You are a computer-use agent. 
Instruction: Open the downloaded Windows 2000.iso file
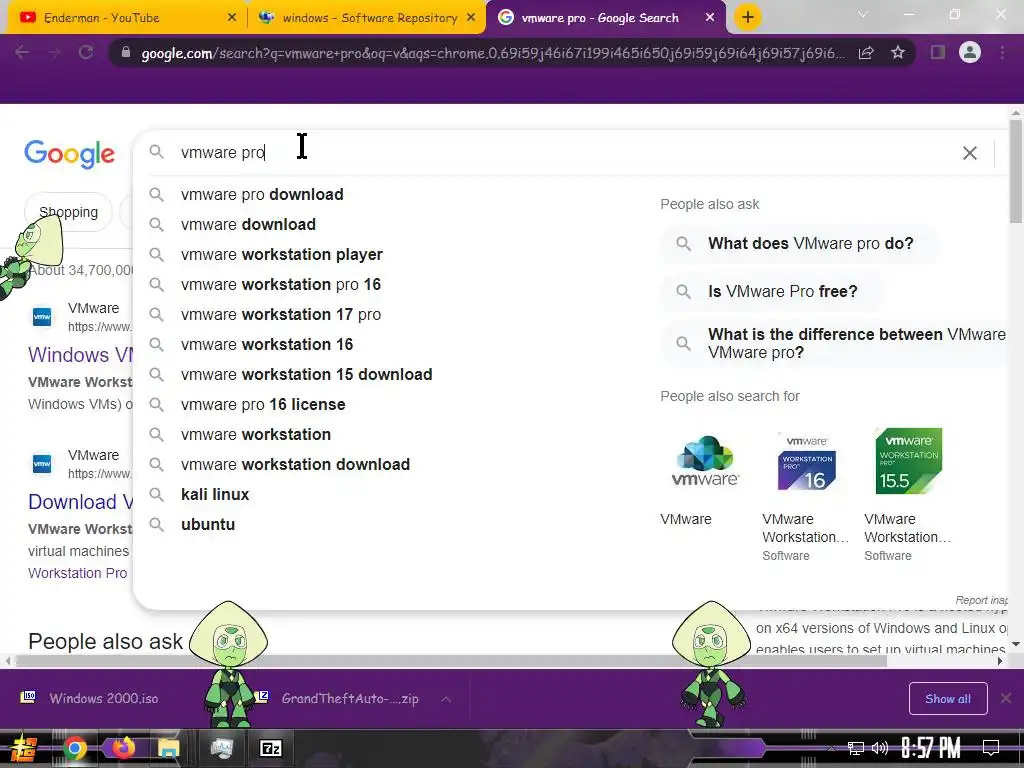pos(89,698)
